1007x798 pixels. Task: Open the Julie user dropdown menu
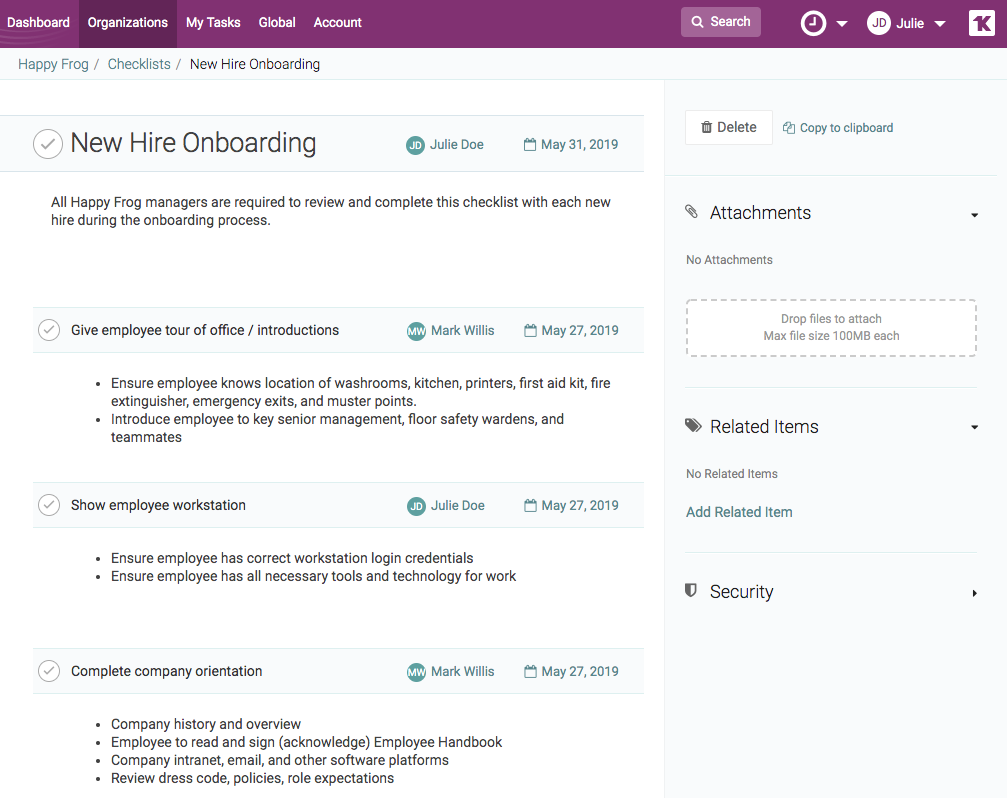coord(939,24)
